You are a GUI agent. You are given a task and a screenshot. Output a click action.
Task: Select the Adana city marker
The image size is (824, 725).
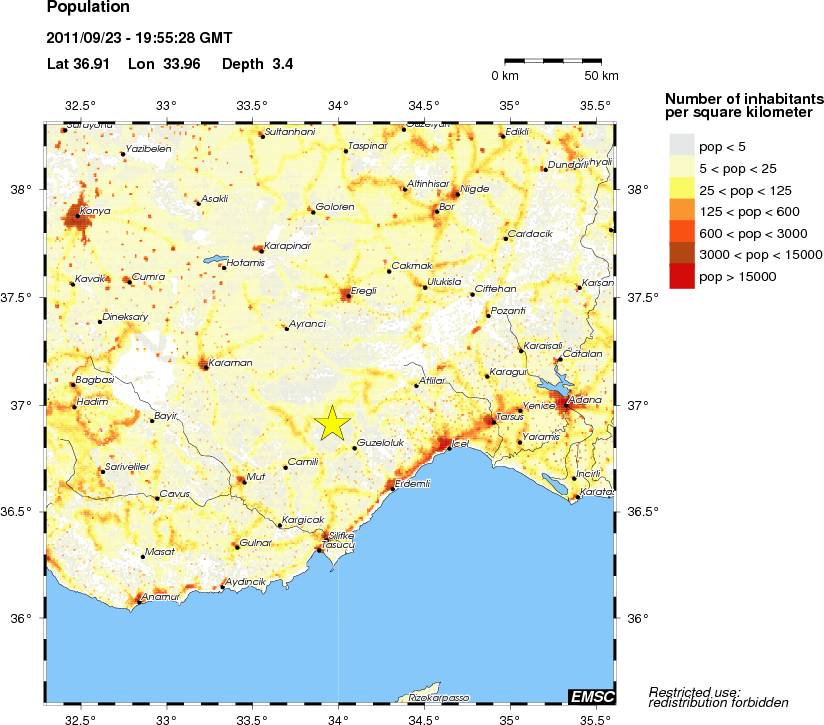click(x=566, y=405)
